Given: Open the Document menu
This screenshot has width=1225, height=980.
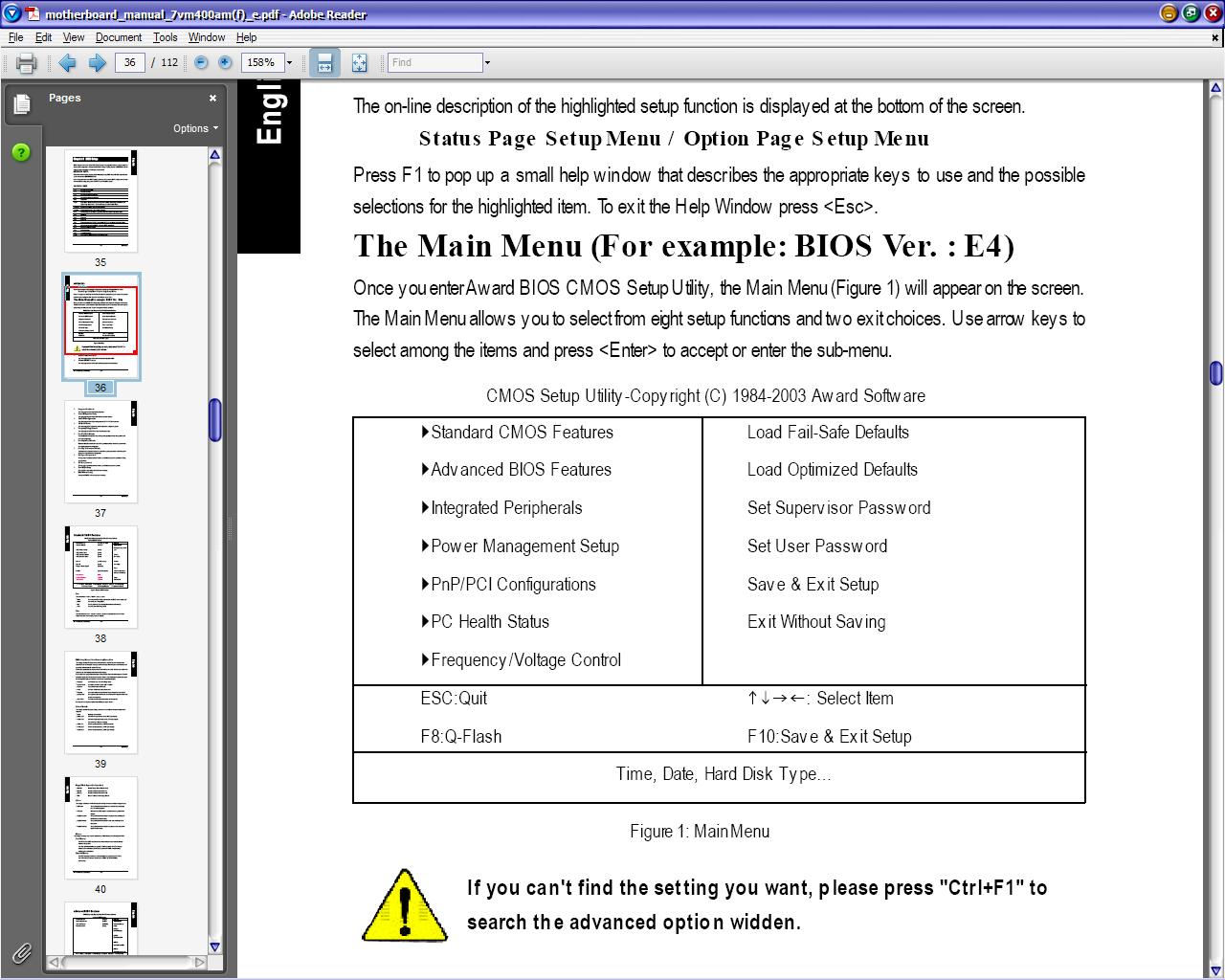Looking at the screenshot, I should [119, 37].
